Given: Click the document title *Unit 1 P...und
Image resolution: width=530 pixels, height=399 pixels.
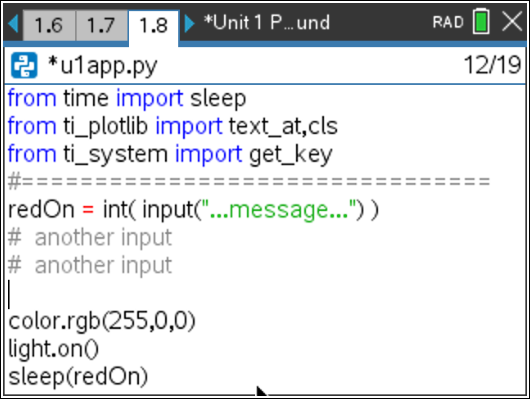Looking at the screenshot, I should tap(267, 23).
